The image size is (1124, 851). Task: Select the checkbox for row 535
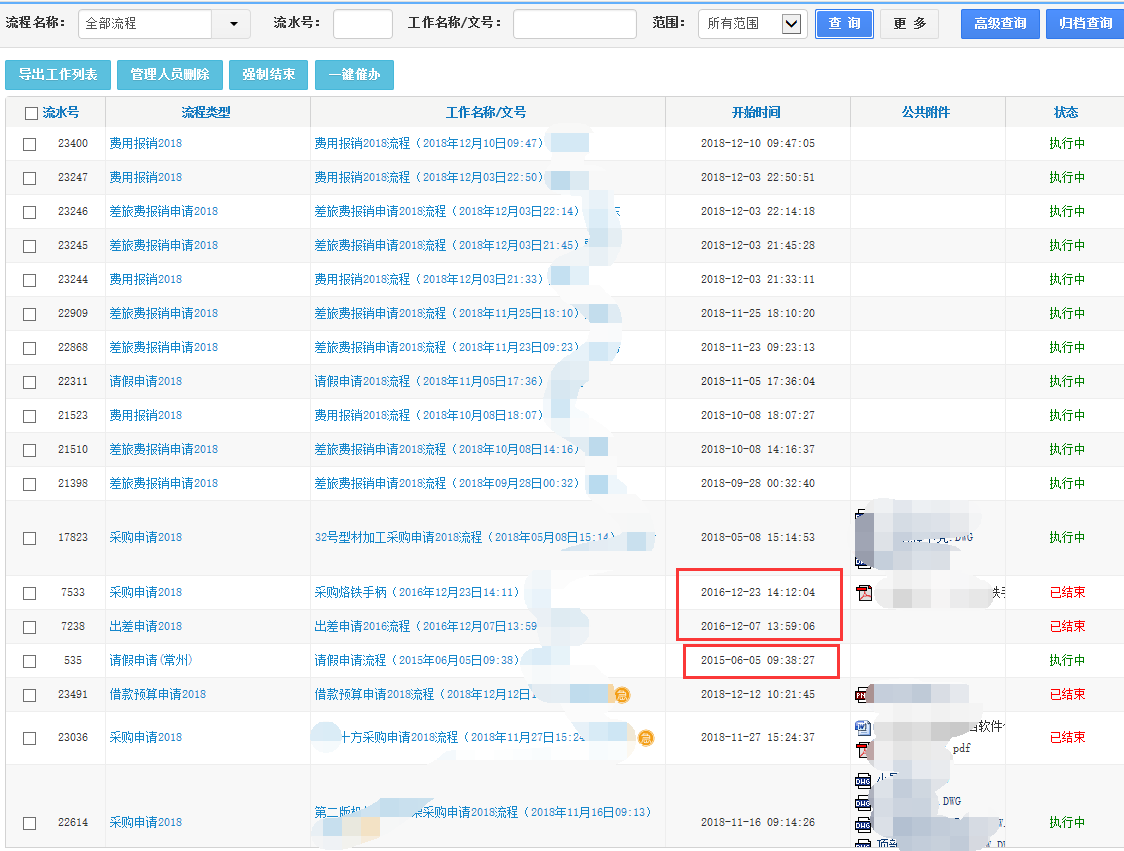(x=30, y=661)
